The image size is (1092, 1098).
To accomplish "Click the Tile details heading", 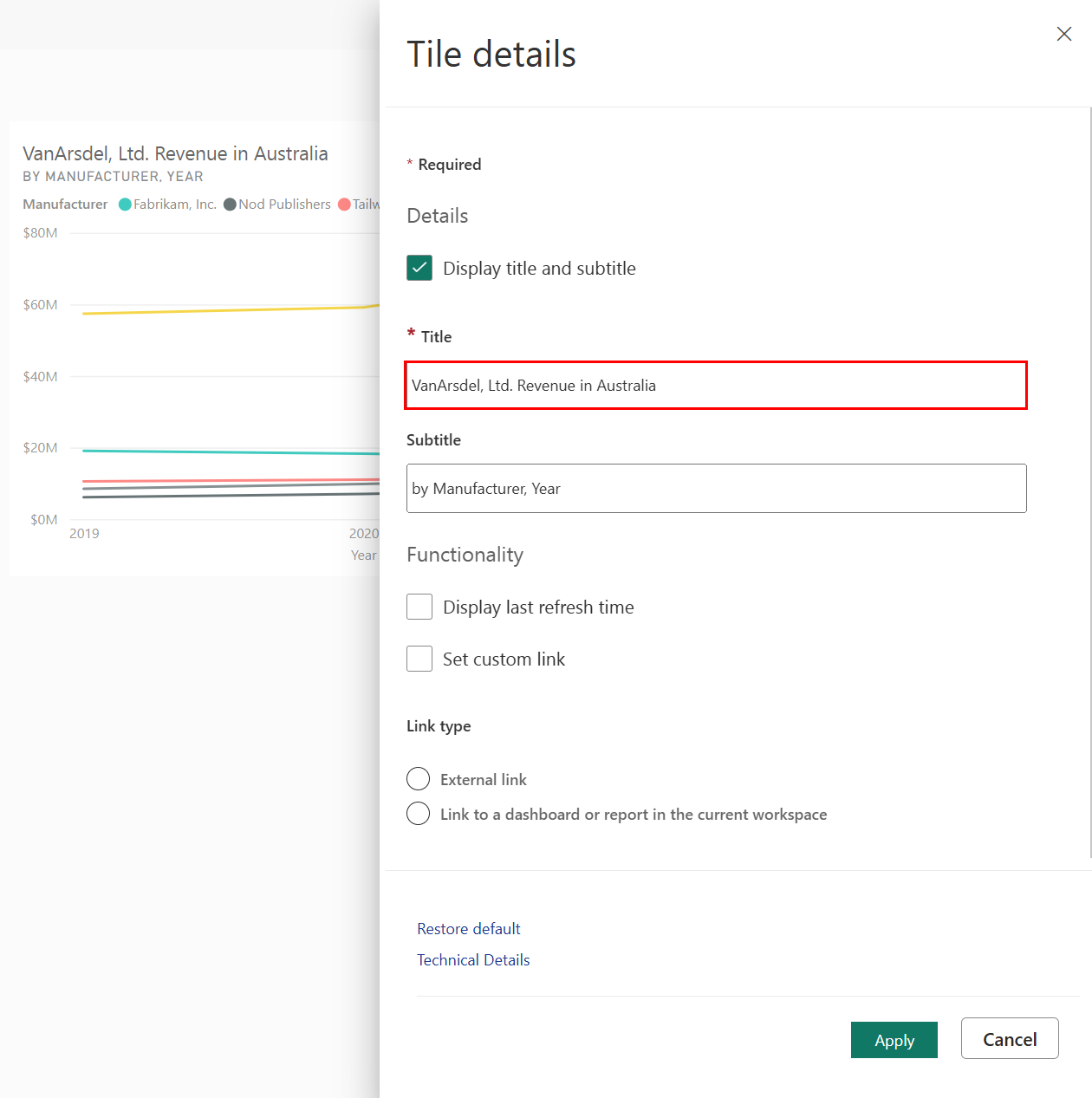I will (491, 54).
